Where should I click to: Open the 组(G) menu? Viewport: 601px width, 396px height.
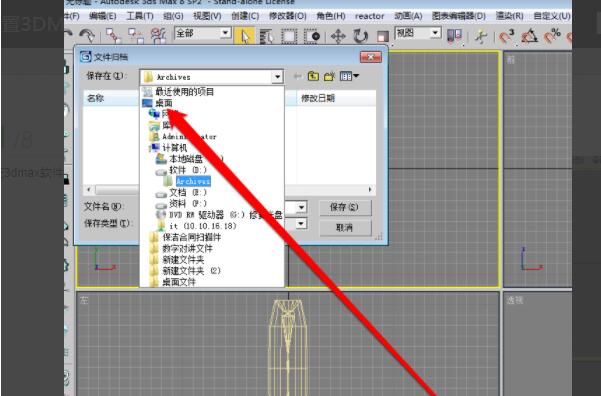[173, 16]
